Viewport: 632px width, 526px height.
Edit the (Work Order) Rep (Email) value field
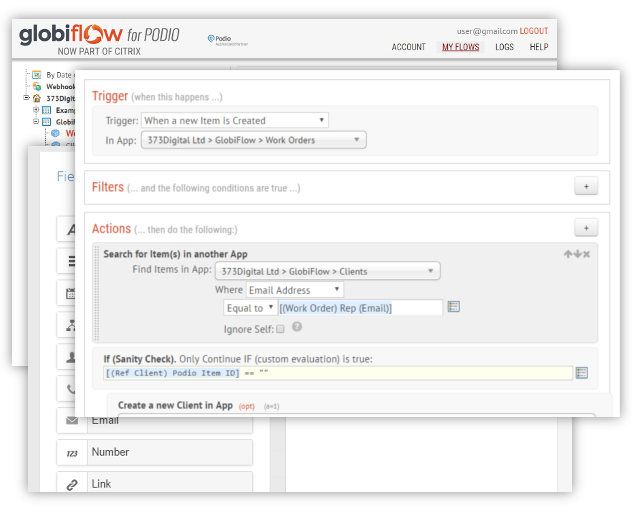click(361, 308)
